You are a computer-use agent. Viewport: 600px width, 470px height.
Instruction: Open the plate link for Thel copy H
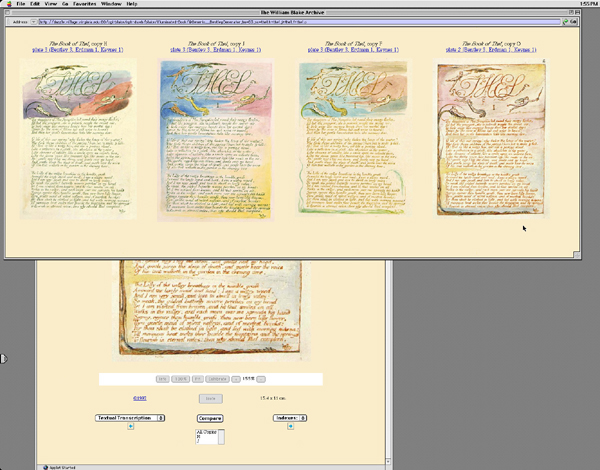pos(78,50)
